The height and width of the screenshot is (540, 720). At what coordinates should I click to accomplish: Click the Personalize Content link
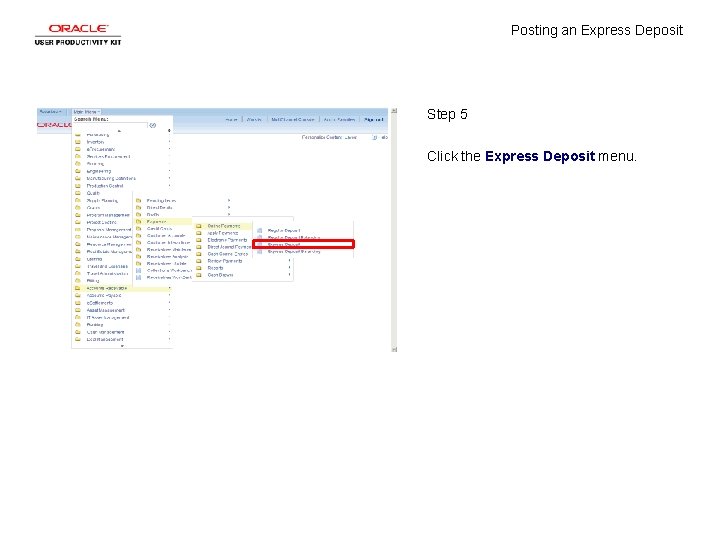pyautogui.click(x=321, y=137)
